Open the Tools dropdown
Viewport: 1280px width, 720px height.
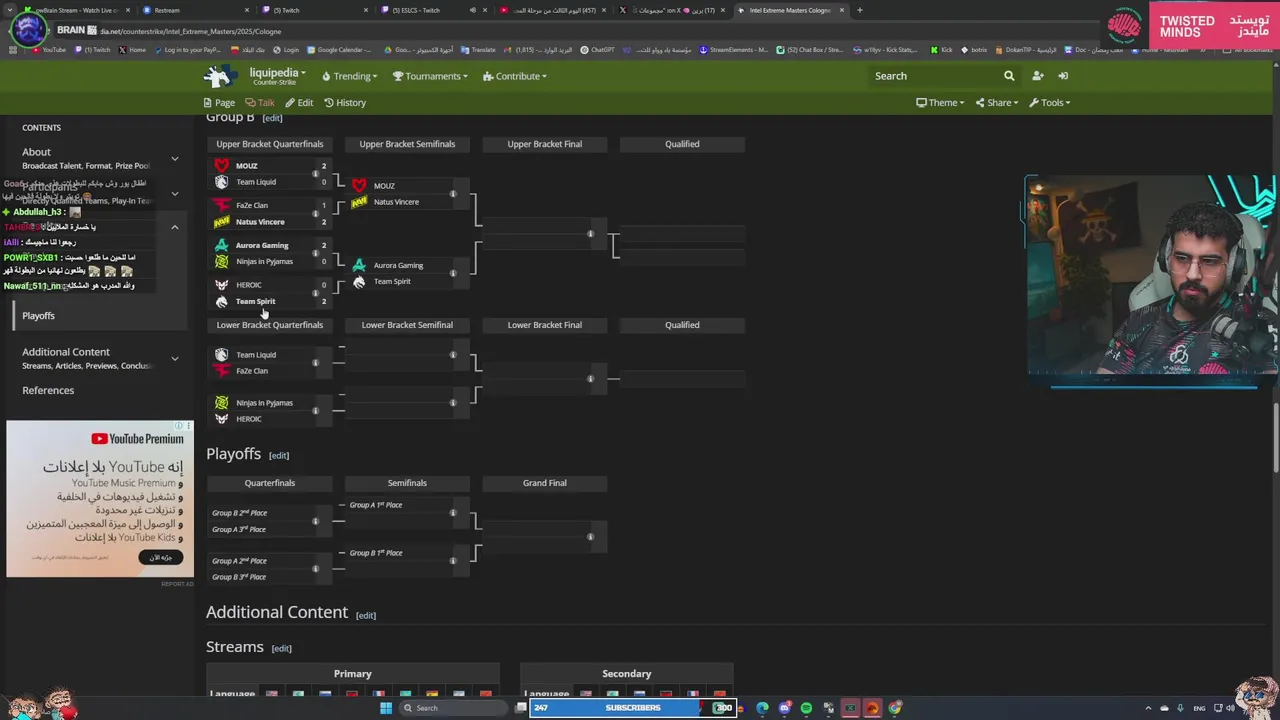pos(1048,102)
